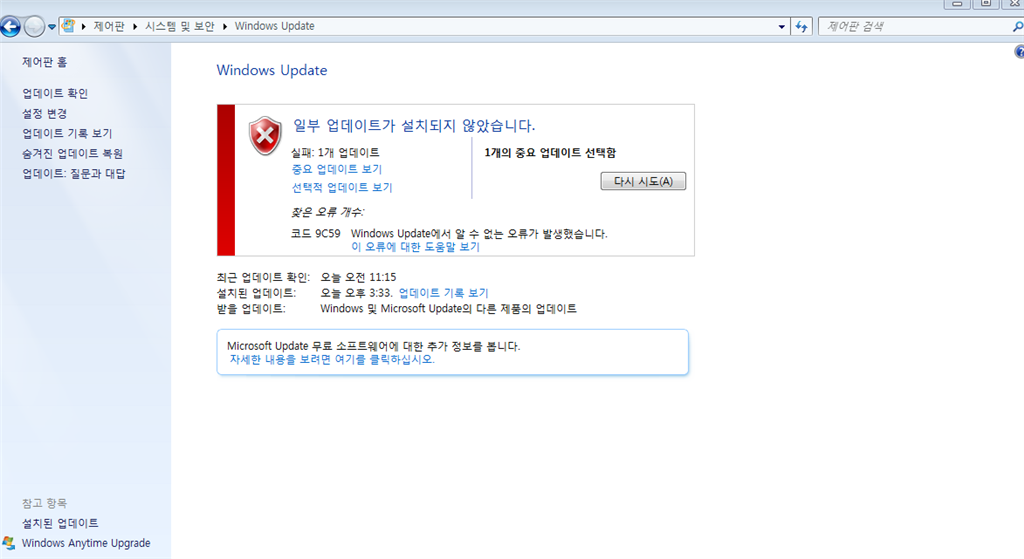The width and height of the screenshot is (1024, 559).
Task: Open 업데이트: 질문과 대답 link
Action: pos(74,174)
